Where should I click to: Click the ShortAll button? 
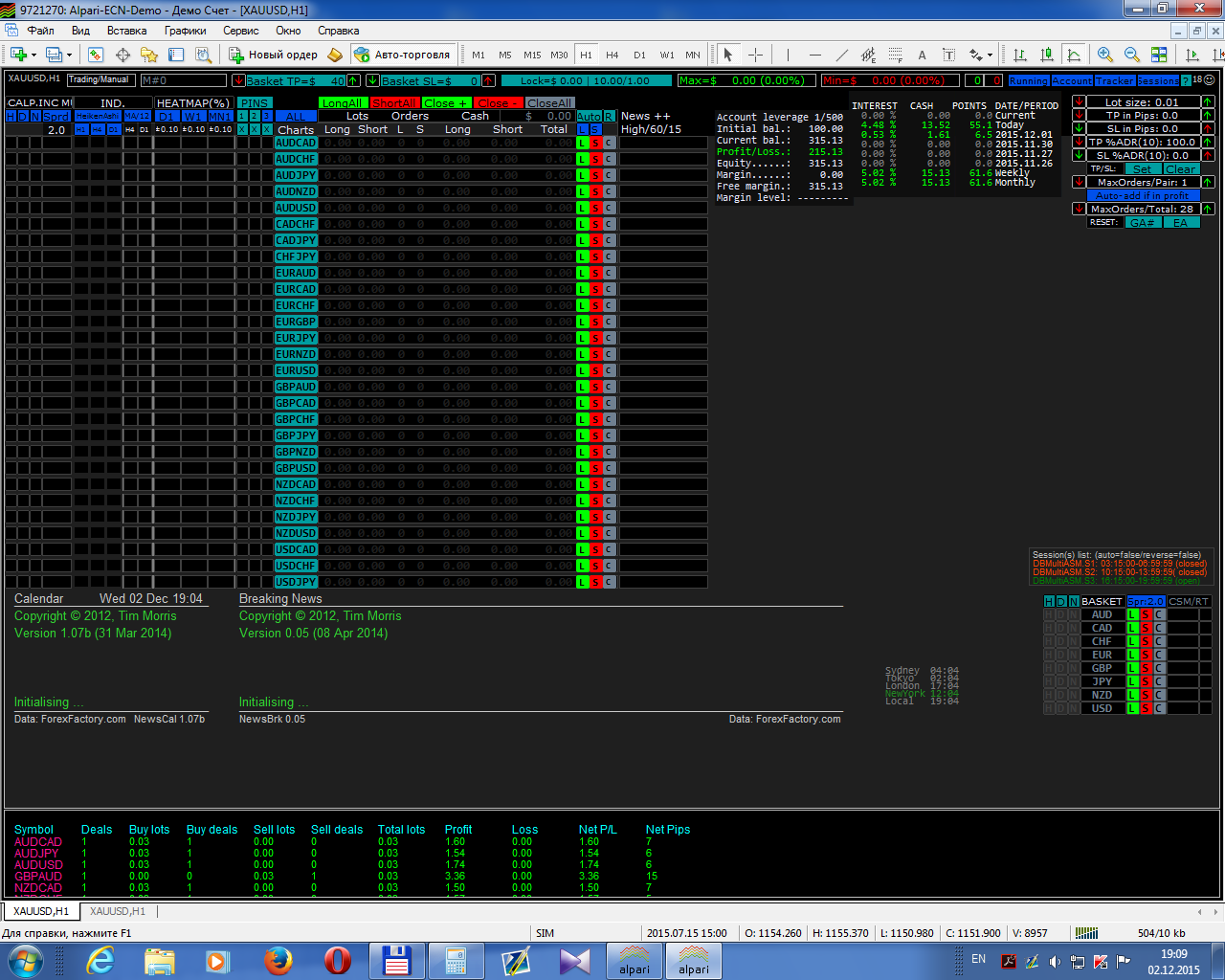(x=394, y=102)
